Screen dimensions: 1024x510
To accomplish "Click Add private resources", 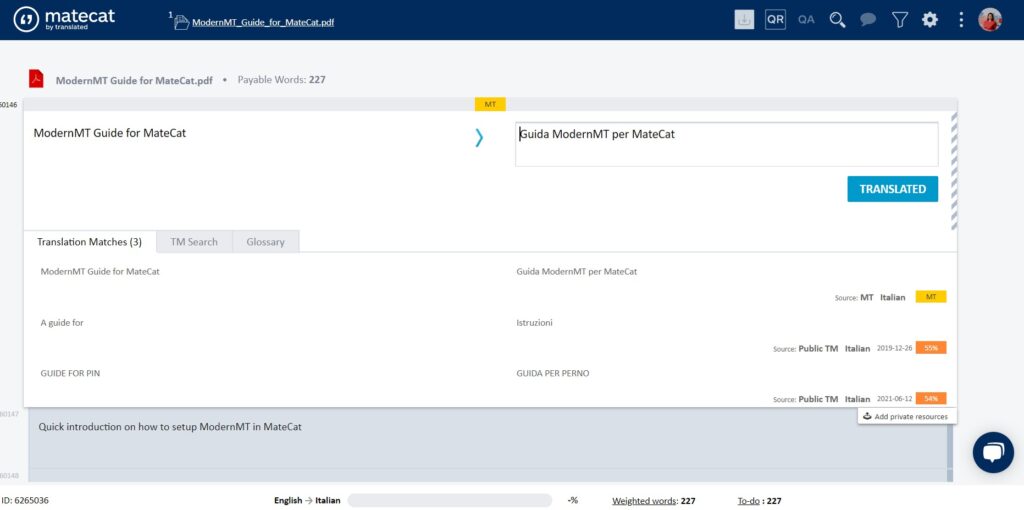I will [906, 416].
